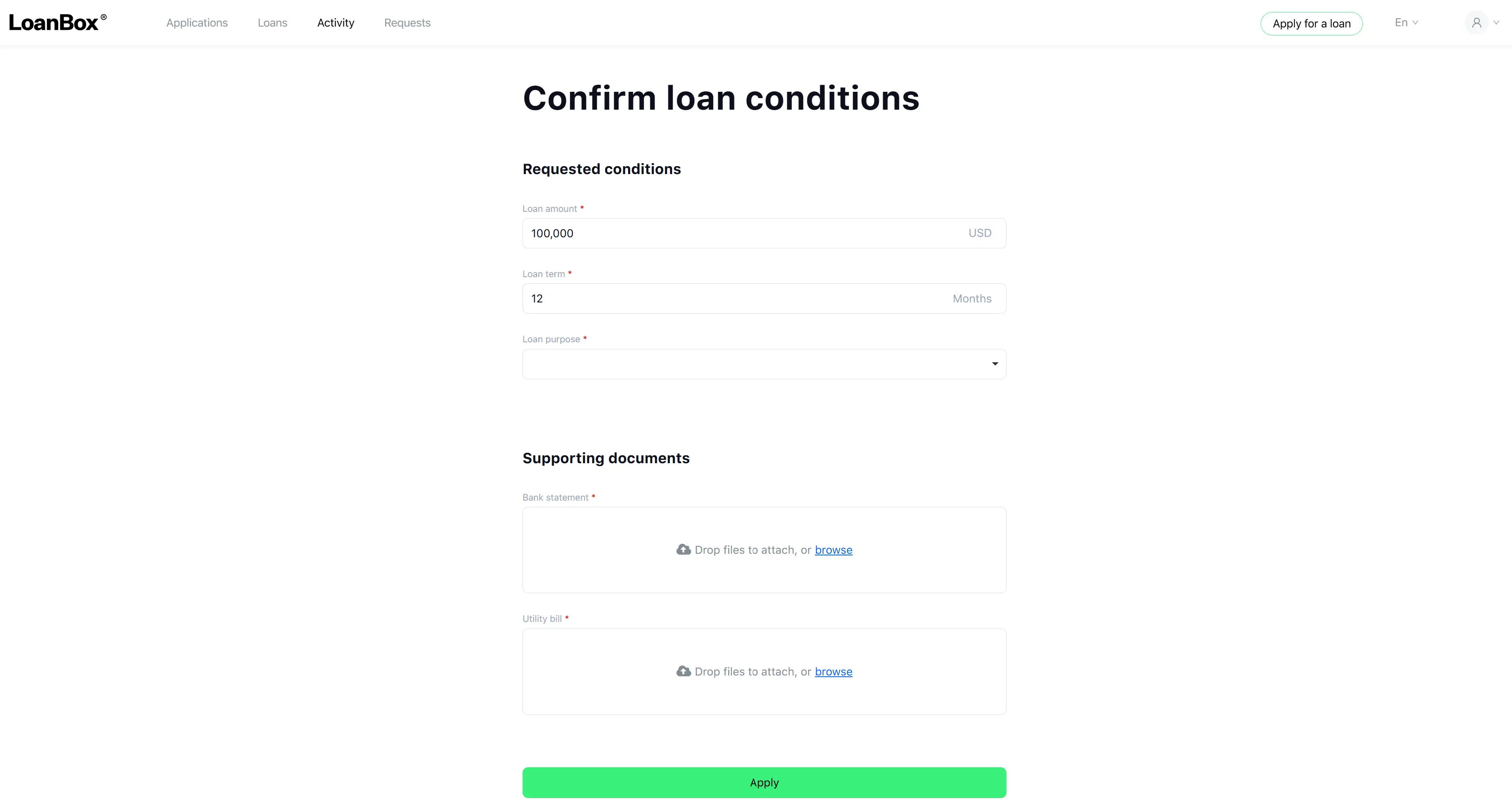Click the cloud upload icon in Bank statement
The image size is (1512, 808).
pyautogui.click(x=683, y=550)
